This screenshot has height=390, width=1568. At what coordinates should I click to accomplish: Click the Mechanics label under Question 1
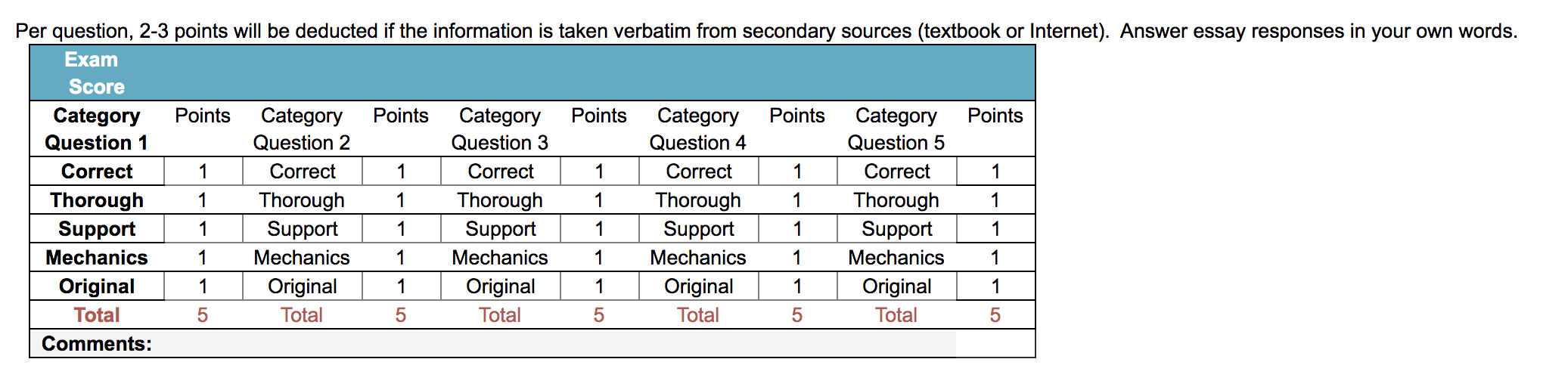97,258
